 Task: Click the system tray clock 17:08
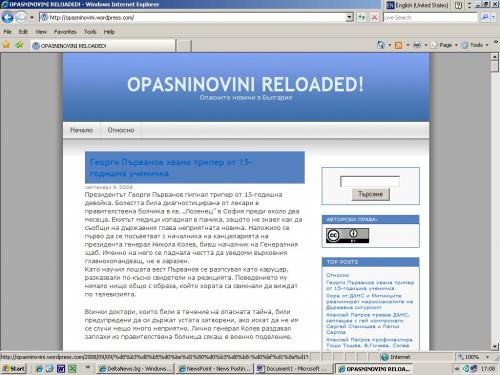pos(488,369)
